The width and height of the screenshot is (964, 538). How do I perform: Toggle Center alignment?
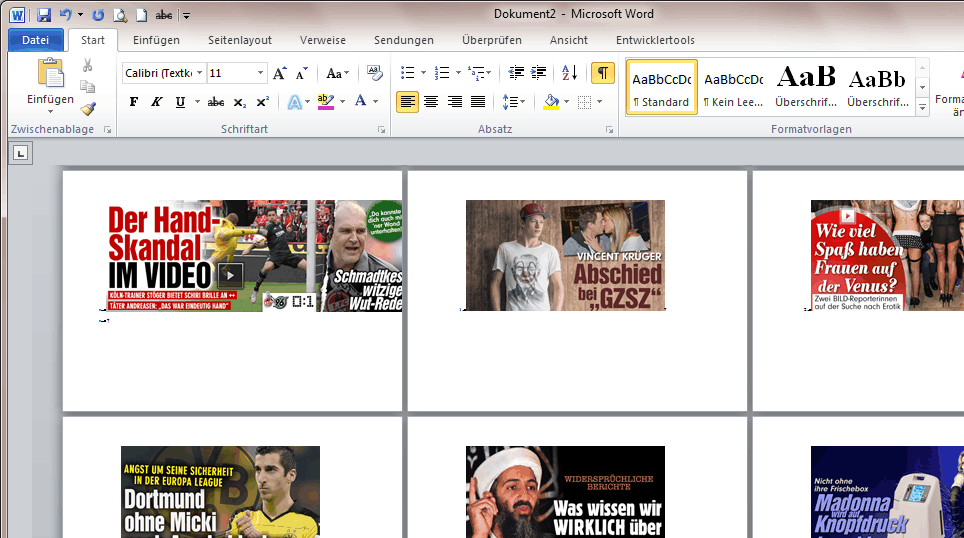pos(431,101)
